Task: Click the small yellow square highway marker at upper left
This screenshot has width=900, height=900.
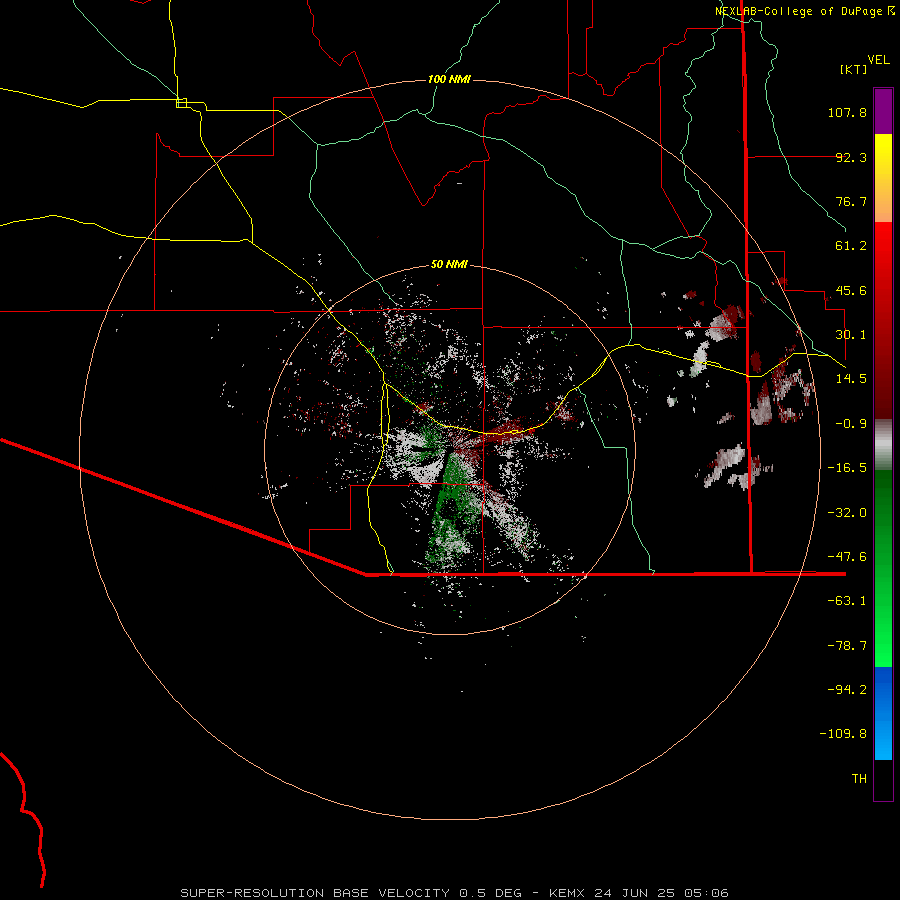Action: [x=181, y=103]
